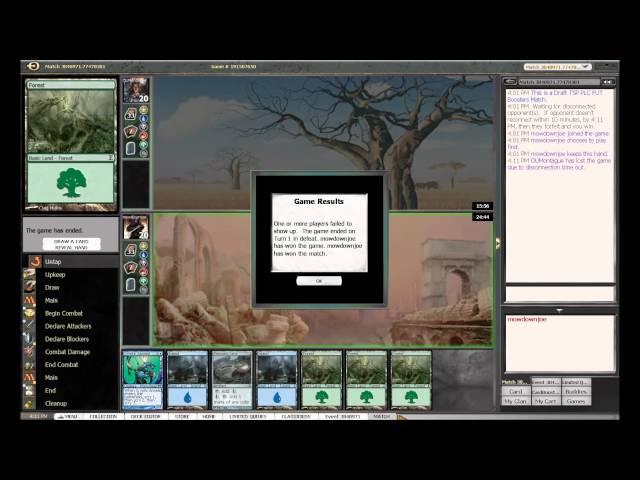Click opponent's white mana pool icon
The image size is (640, 480).
tap(144, 109)
